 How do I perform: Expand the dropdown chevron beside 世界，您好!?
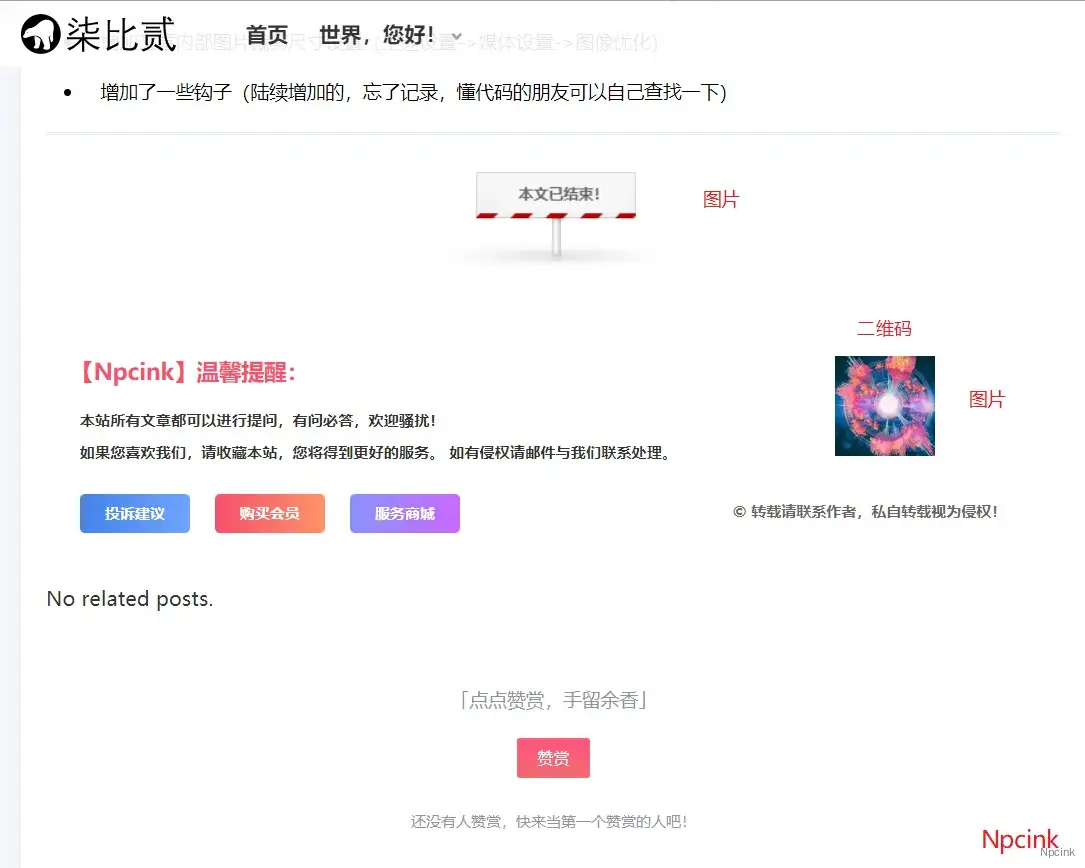pyautogui.click(x=457, y=37)
